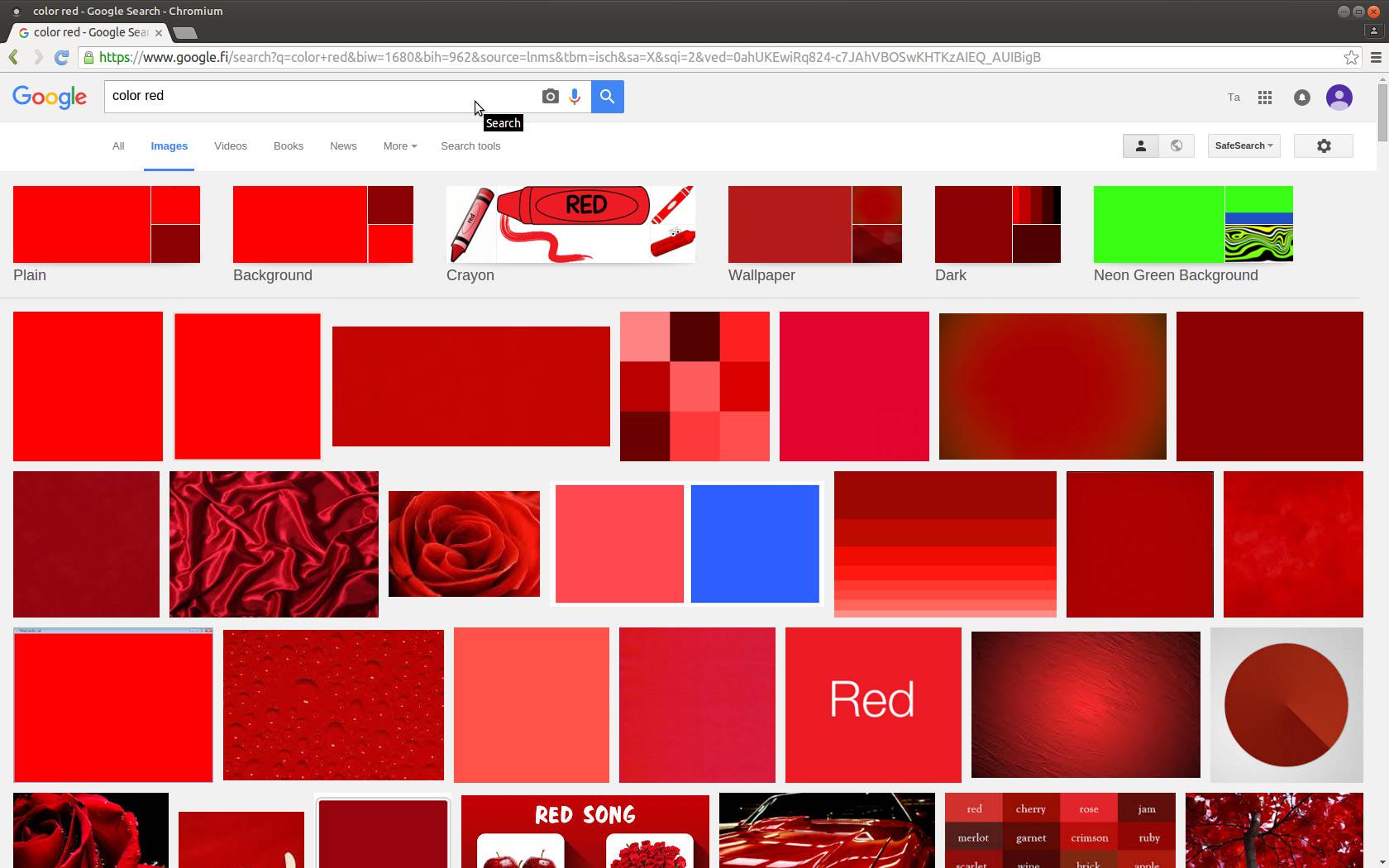
Task: Open the settings gear options
Action: (1323, 146)
